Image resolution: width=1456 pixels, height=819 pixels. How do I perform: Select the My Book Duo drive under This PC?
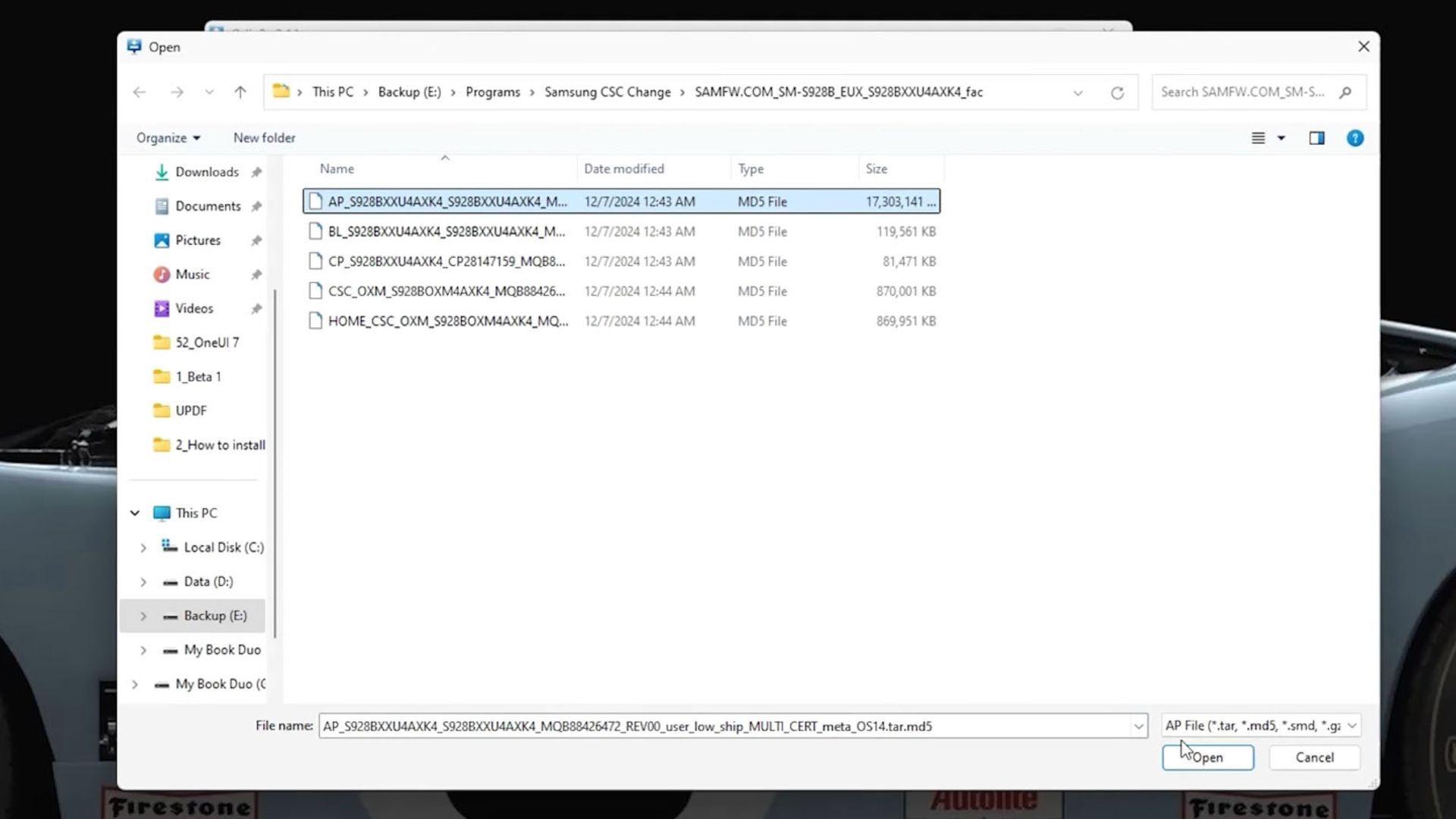222,650
